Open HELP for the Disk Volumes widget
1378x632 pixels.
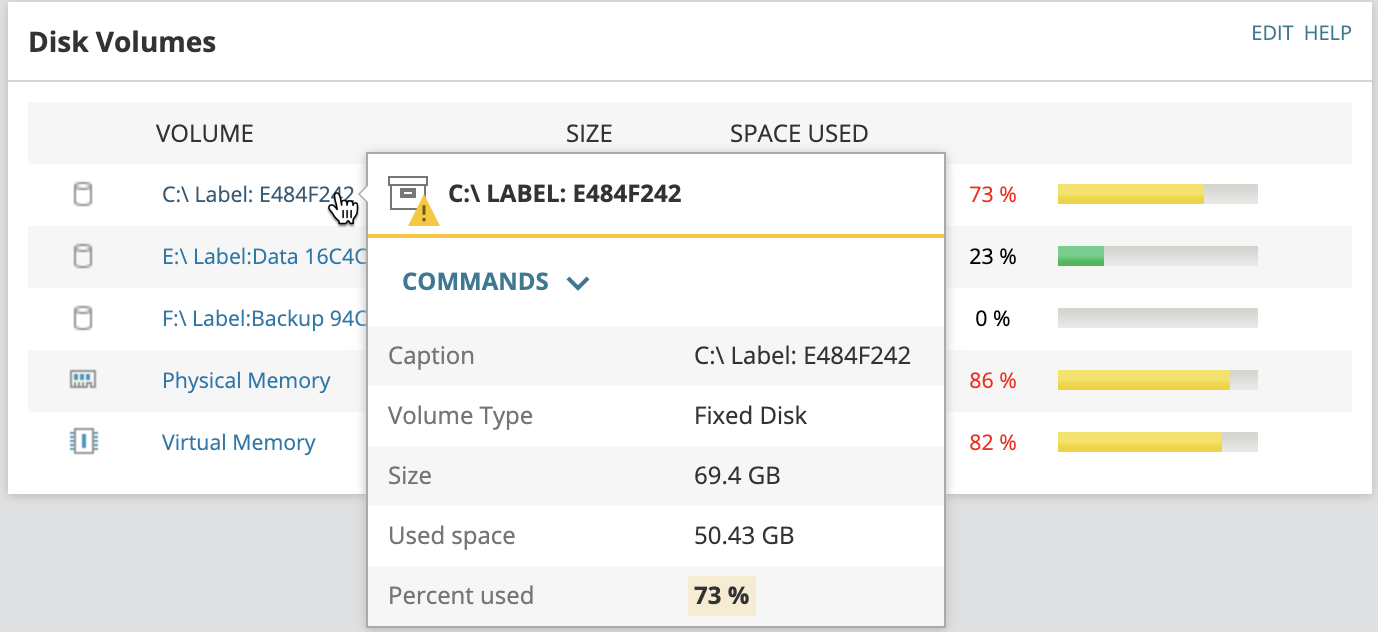1328,33
